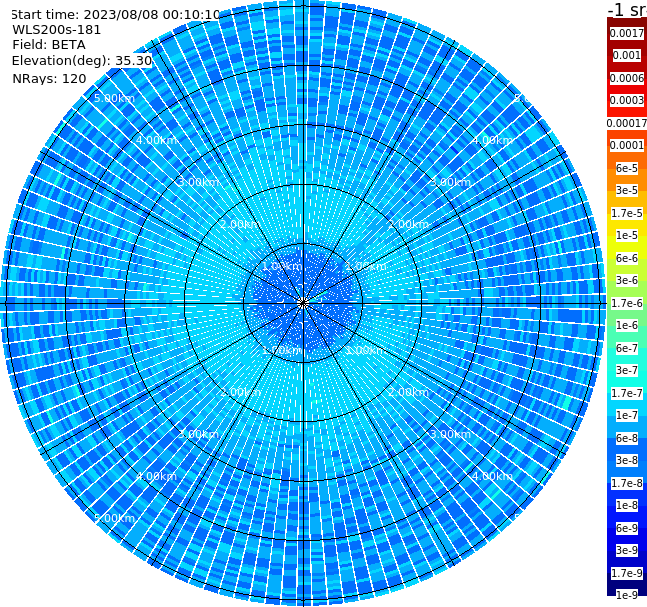The width and height of the screenshot is (647, 607).
Task: Click the 6e-9 colorbar tick label
Action: (626, 528)
